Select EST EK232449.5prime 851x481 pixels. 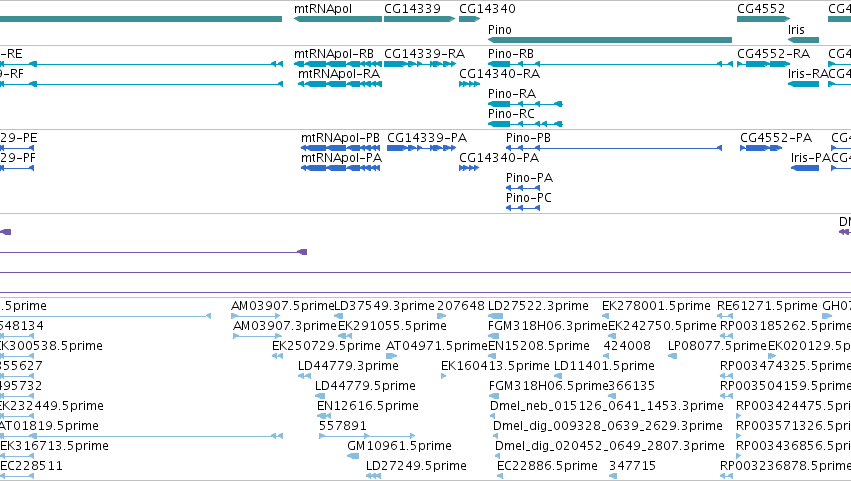tap(52, 407)
